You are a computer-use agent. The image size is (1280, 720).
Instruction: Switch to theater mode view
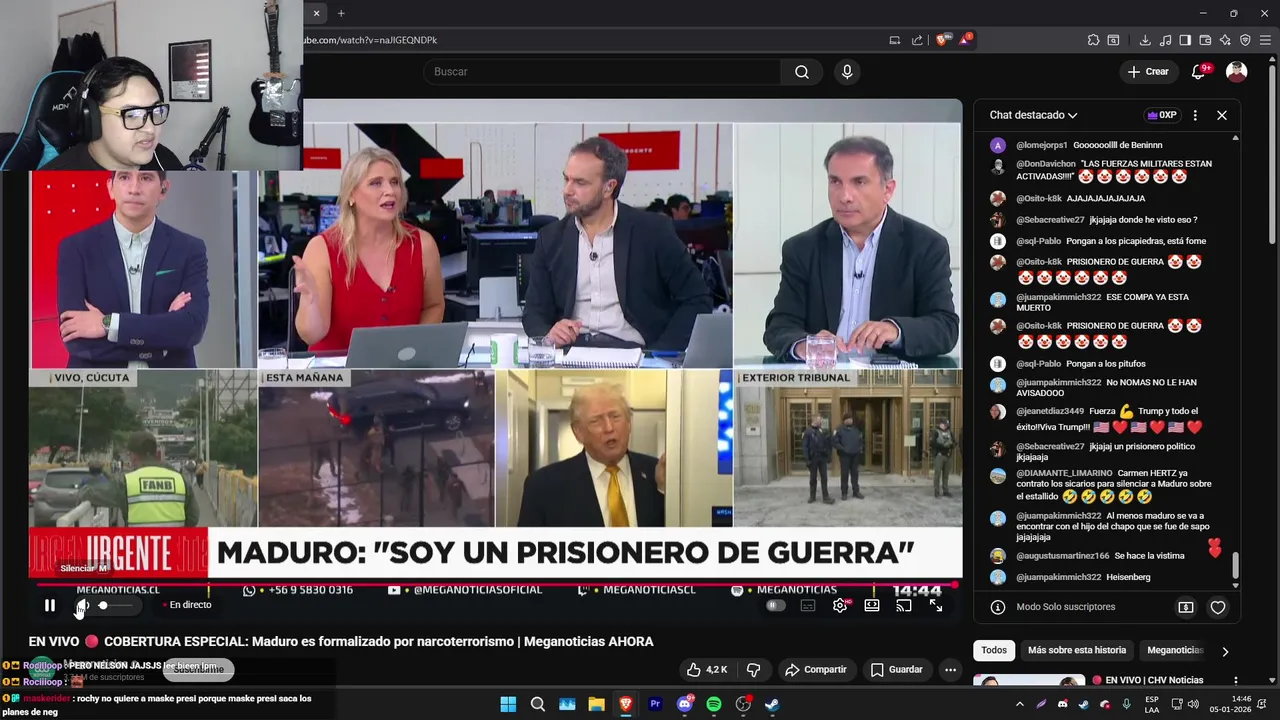tap(872, 605)
